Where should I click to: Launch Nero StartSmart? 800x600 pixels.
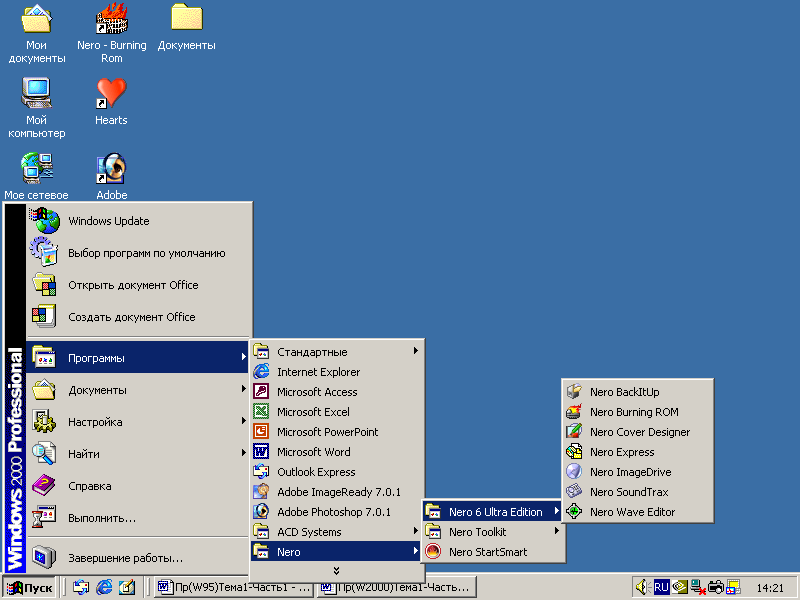493,552
